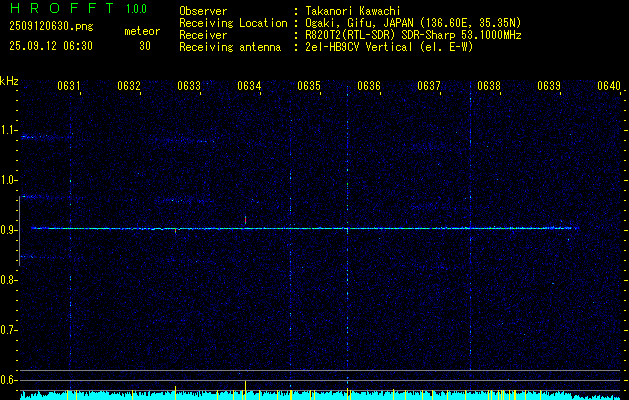Image resolution: width=629 pixels, height=400 pixels.
Task: Click the meteor label
Action: (142, 31)
